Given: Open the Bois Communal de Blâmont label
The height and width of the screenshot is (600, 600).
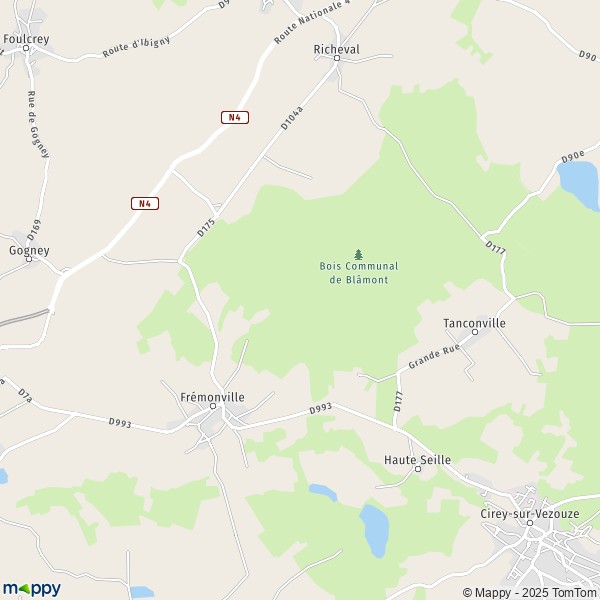Looking at the screenshot, I should [359, 273].
